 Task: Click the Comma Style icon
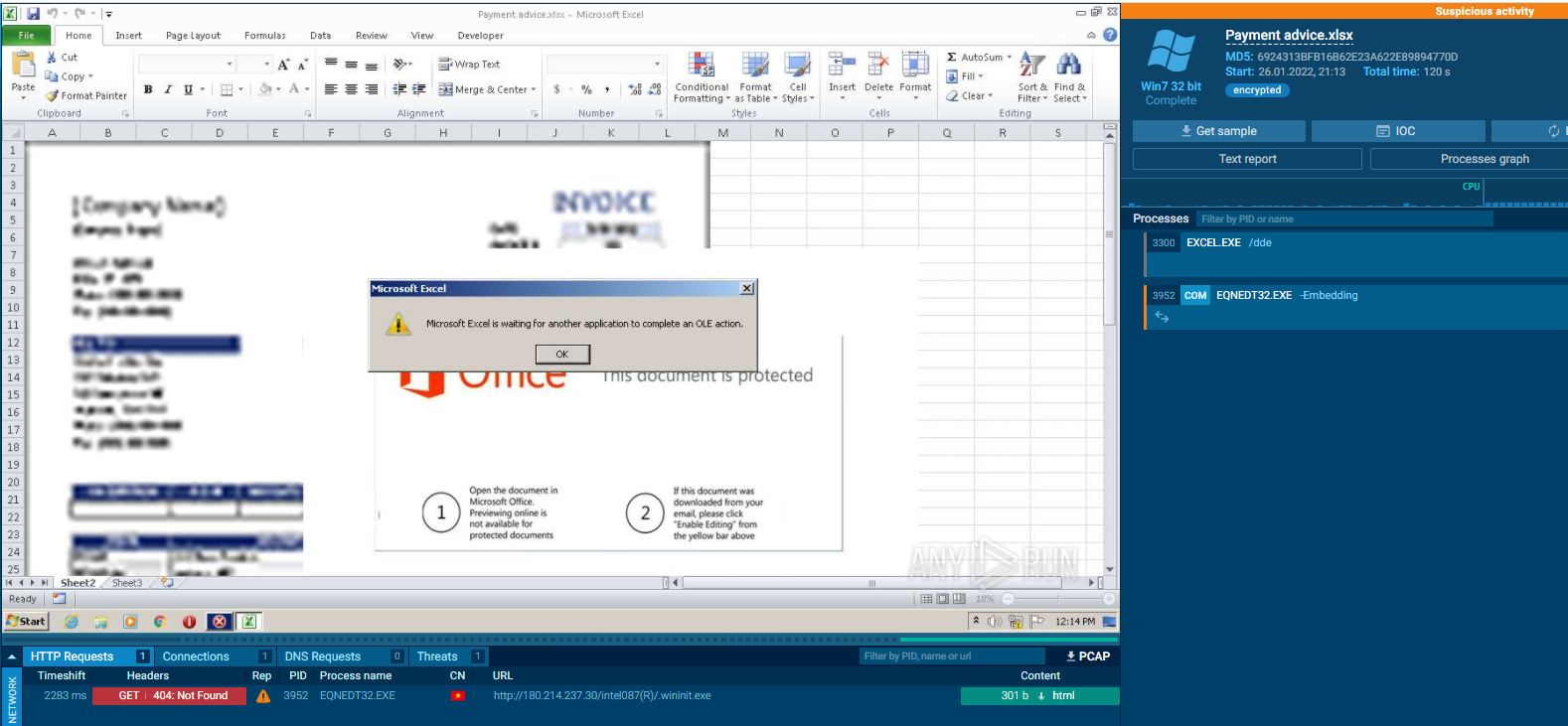coord(607,89)
